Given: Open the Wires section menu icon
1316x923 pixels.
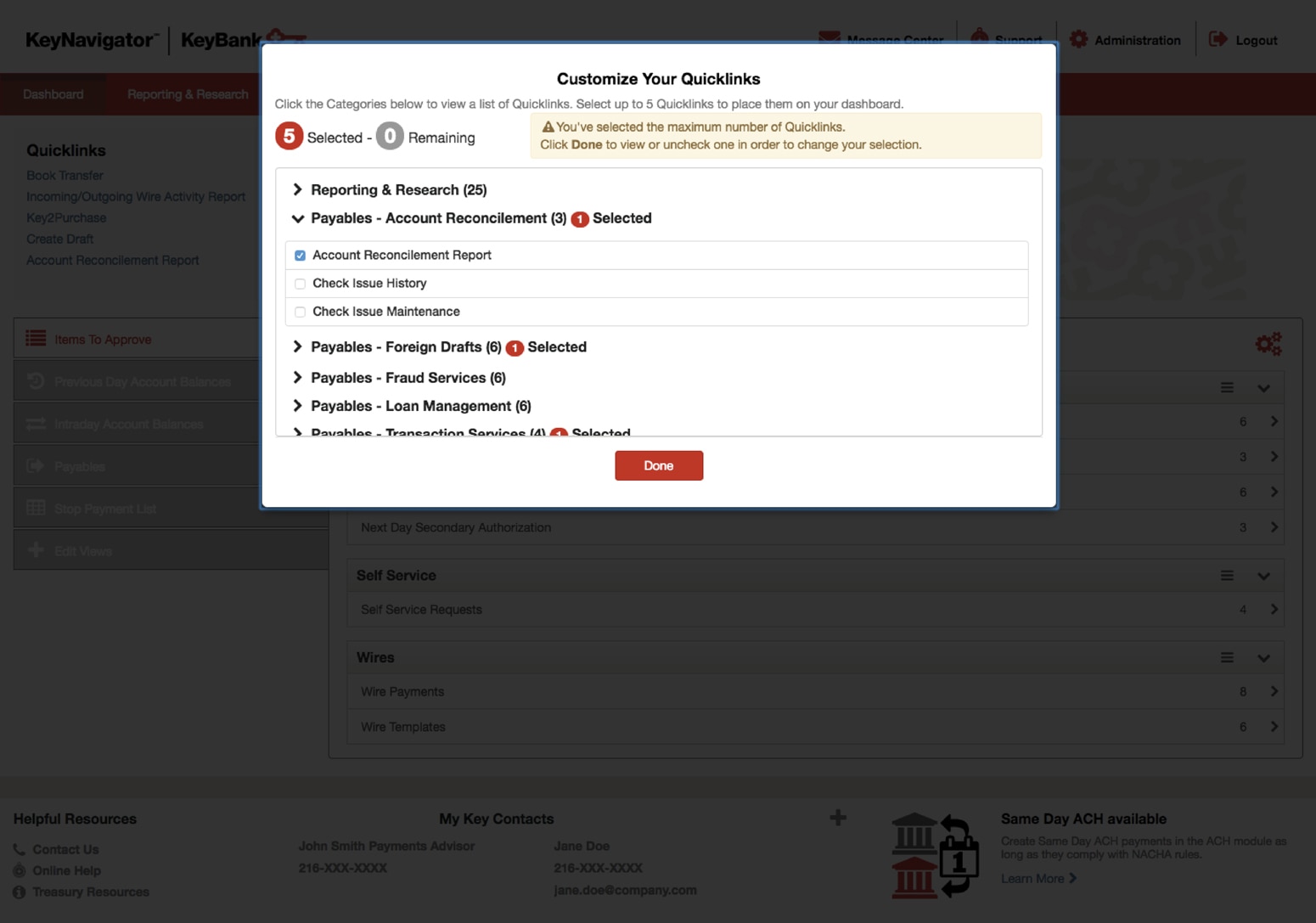Looking at the screenshot, I should coord(1227,657).
